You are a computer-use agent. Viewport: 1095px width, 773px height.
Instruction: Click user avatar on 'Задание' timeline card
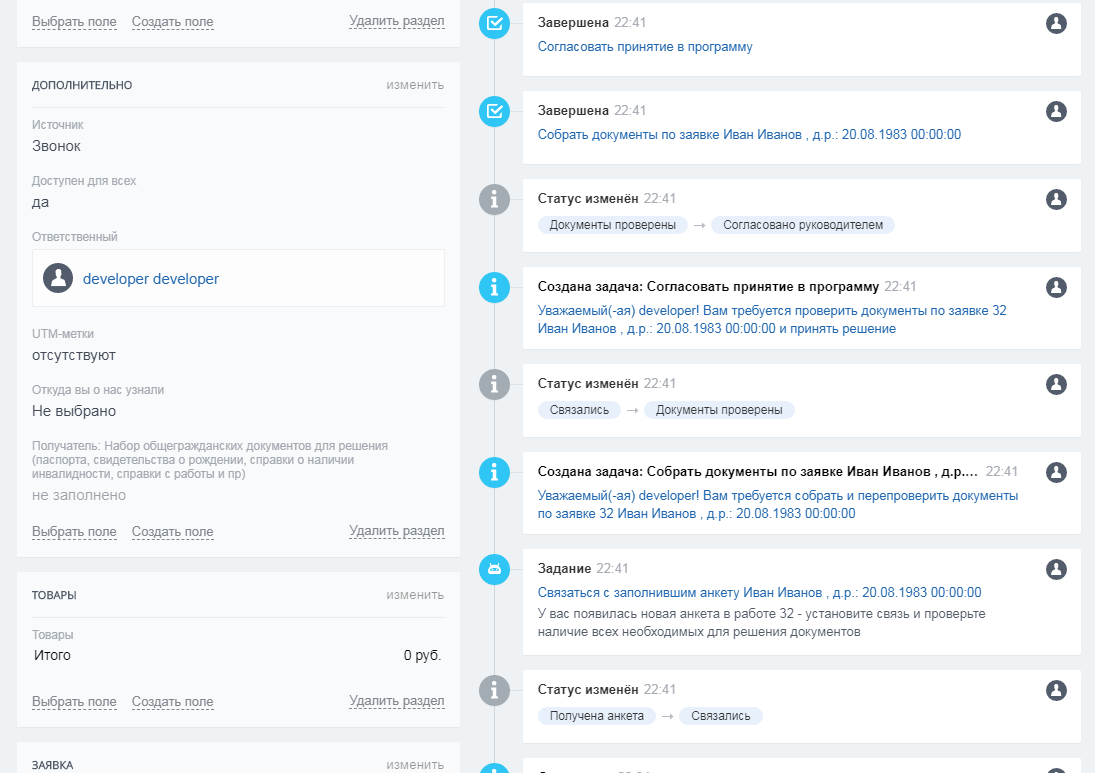pos(1056,569)
